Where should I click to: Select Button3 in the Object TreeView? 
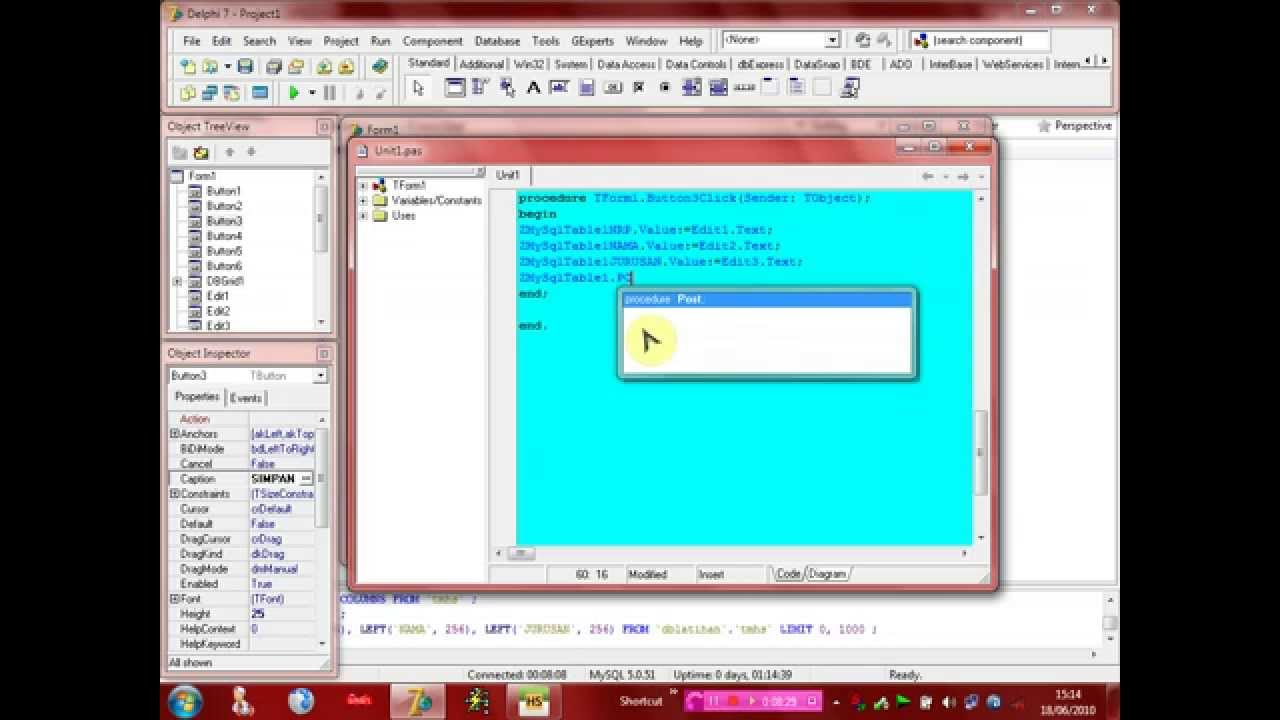click(223, 221)
